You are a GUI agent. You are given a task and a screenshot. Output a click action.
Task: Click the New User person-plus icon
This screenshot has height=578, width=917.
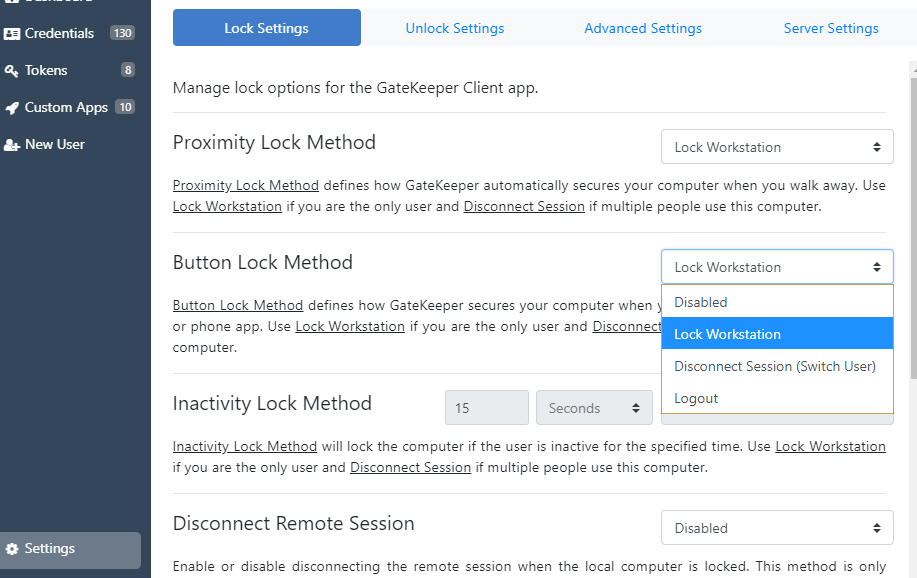coord(12,145)
